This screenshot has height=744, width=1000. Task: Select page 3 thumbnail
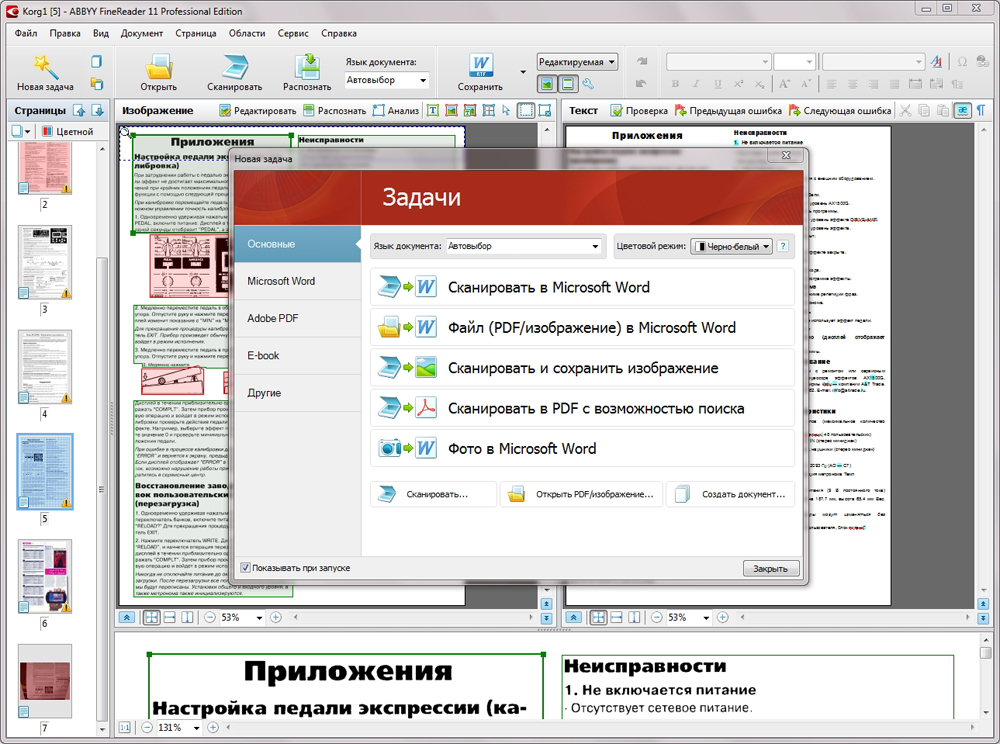point(45,262)
